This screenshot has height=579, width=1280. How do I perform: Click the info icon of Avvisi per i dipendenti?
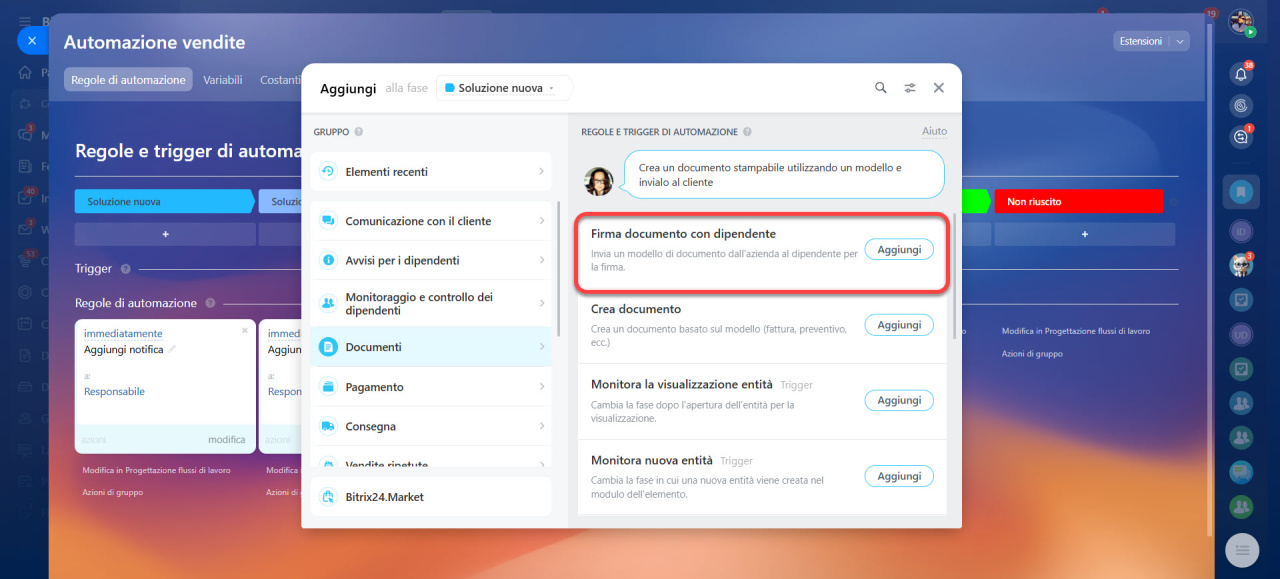tap(327, 260)
